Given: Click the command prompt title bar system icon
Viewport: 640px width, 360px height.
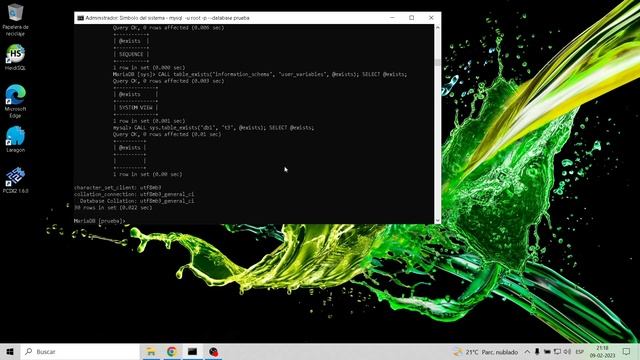Looking at the screenshot, I should pyautogui.click(x=80, y=18).
